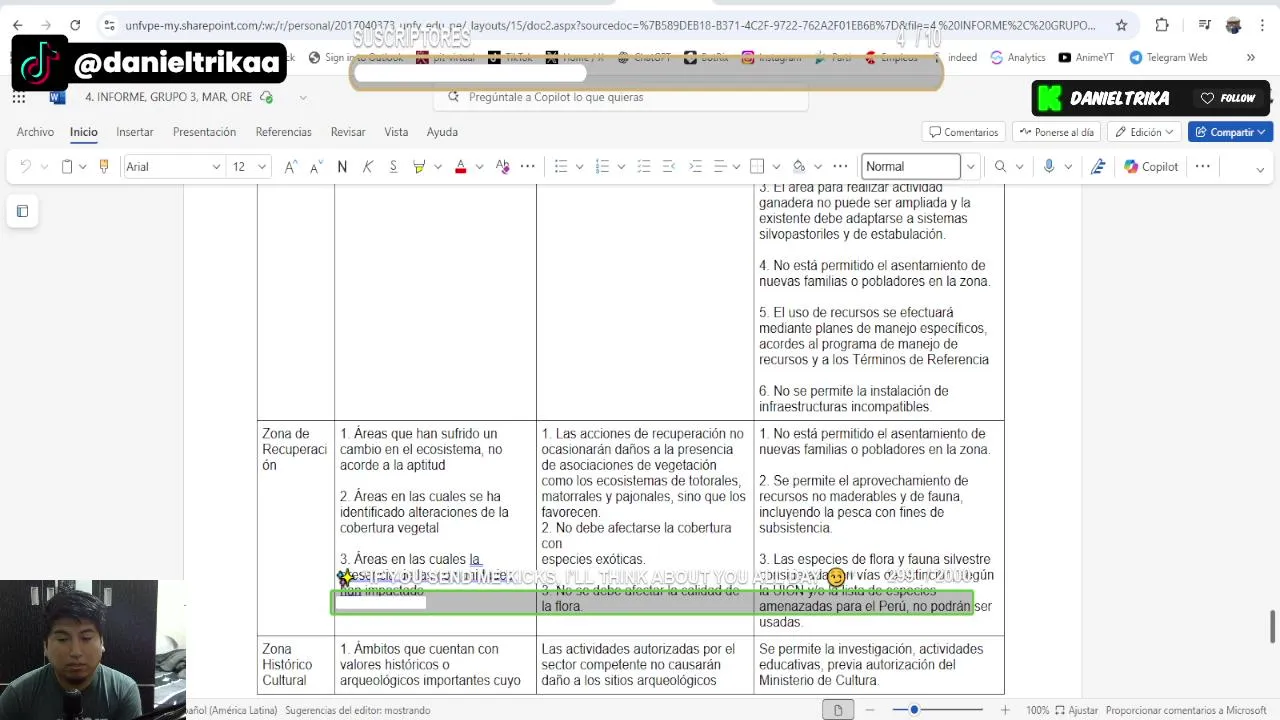Click the Undo arrow icon
1280x720 pixels.
(26, 167)
